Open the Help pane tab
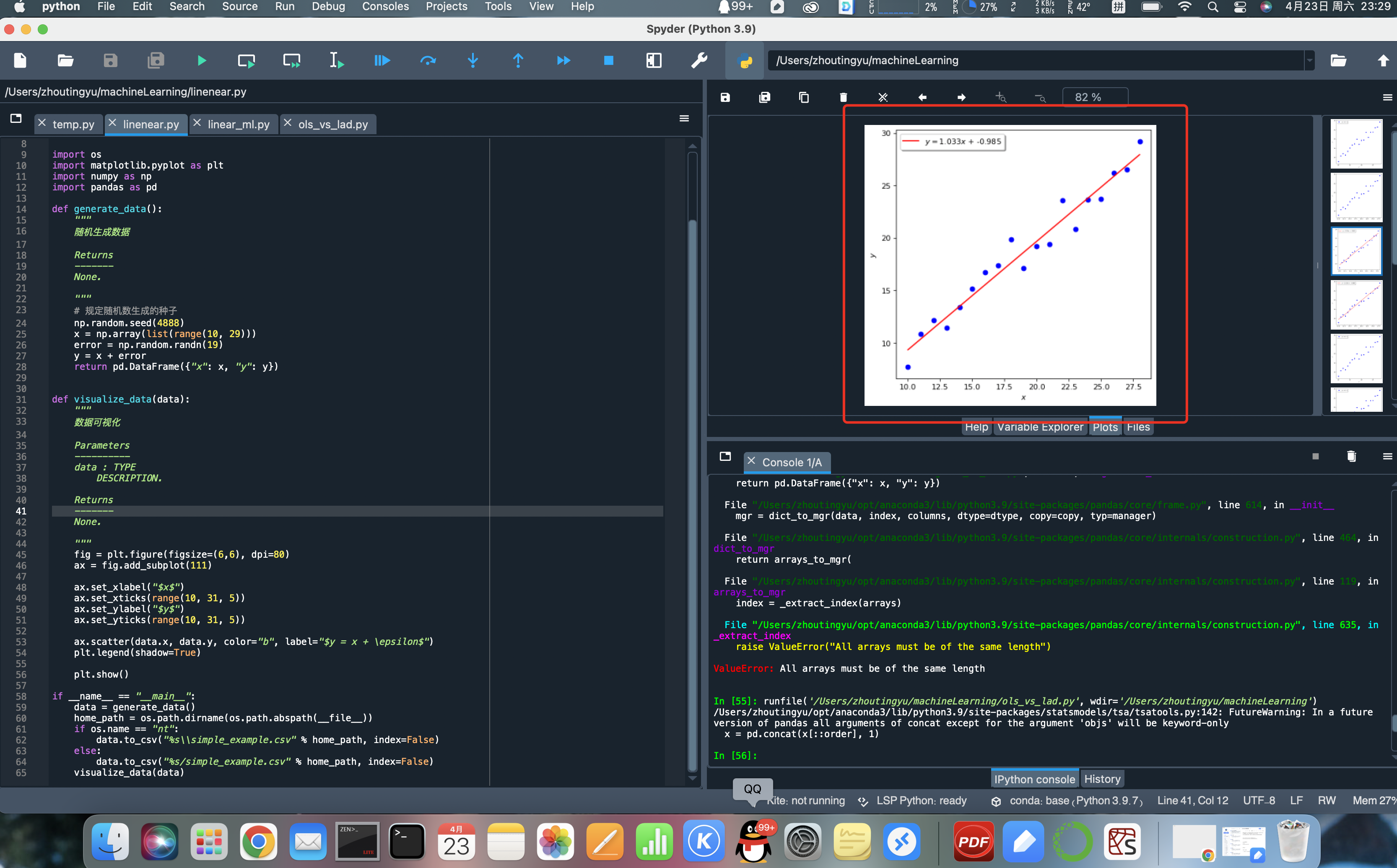1397x868 pixels. [x=976, y=427]
